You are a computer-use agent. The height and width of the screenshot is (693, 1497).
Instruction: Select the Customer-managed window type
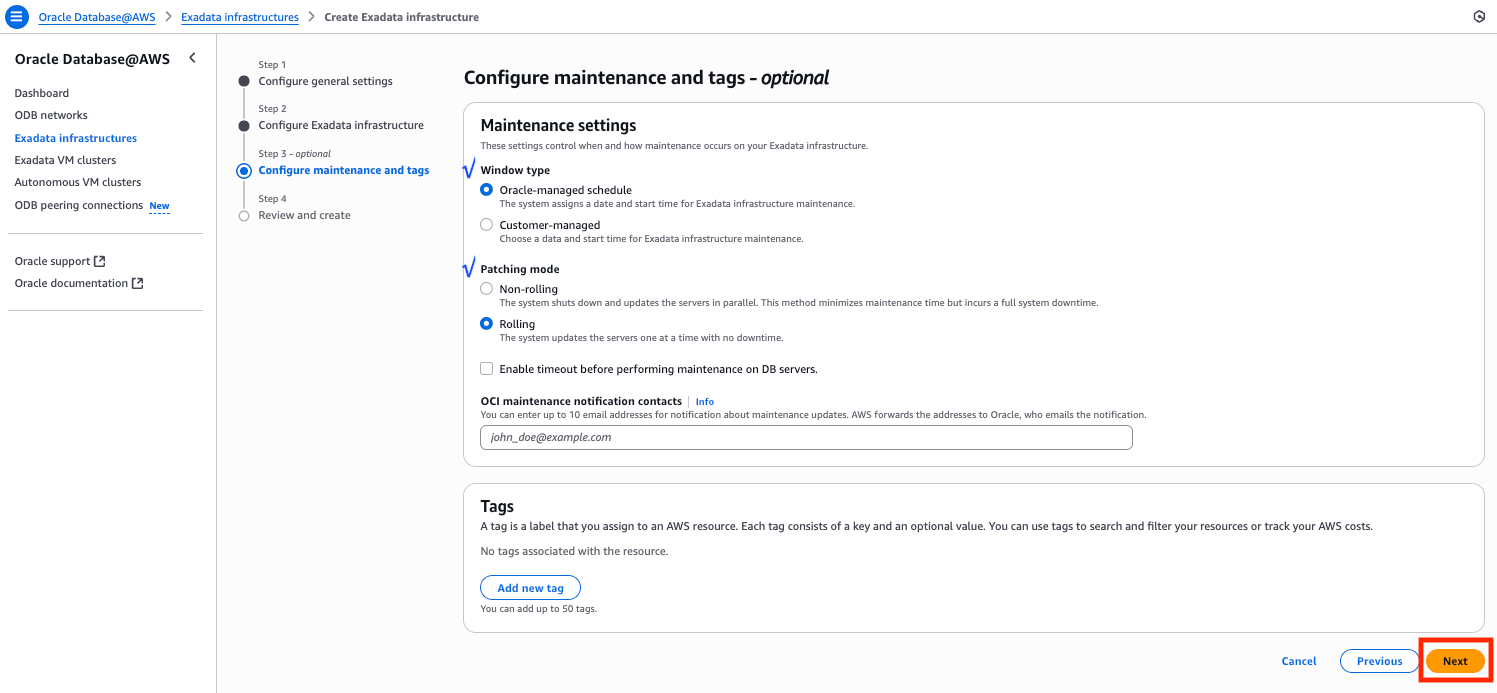(487, 225)
